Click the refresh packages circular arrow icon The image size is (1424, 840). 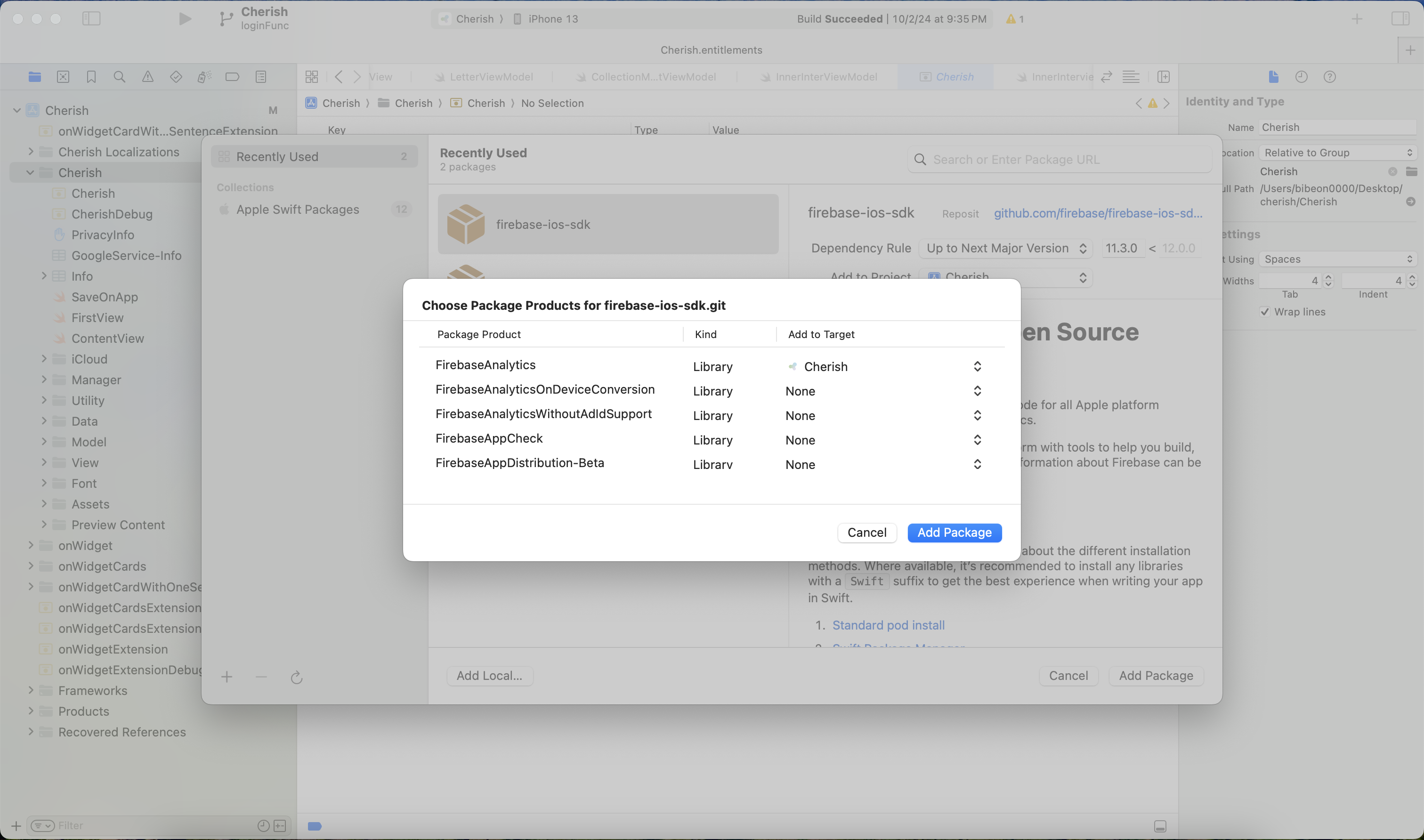297,677
